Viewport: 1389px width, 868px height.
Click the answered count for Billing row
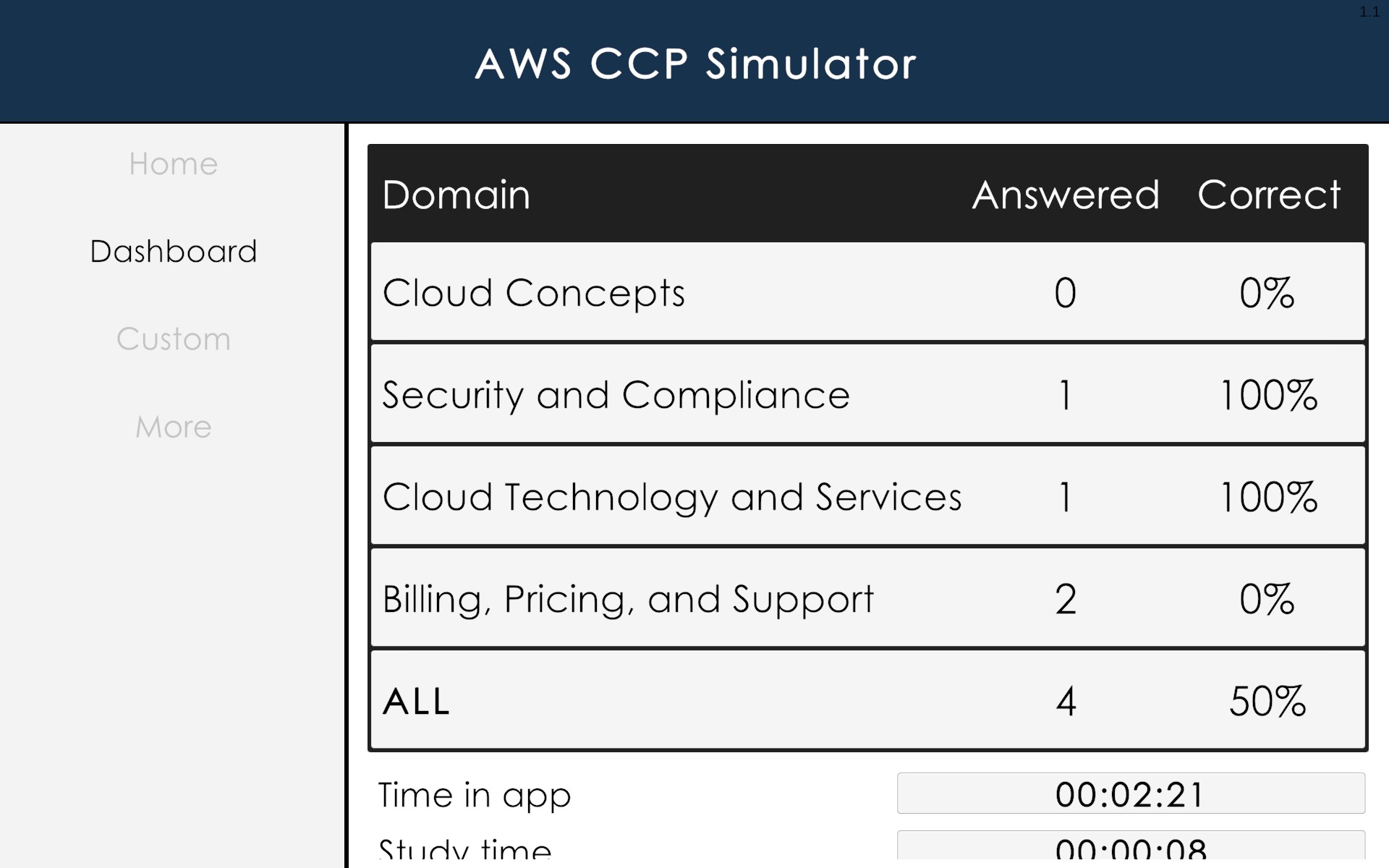point(1065,599)
